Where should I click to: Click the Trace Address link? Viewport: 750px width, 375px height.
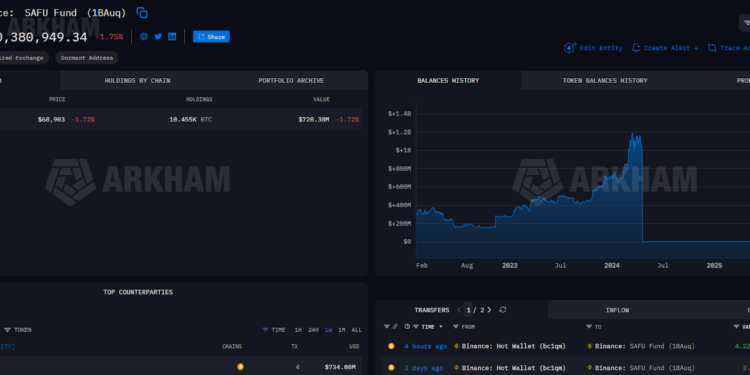[x=735, y=48]
